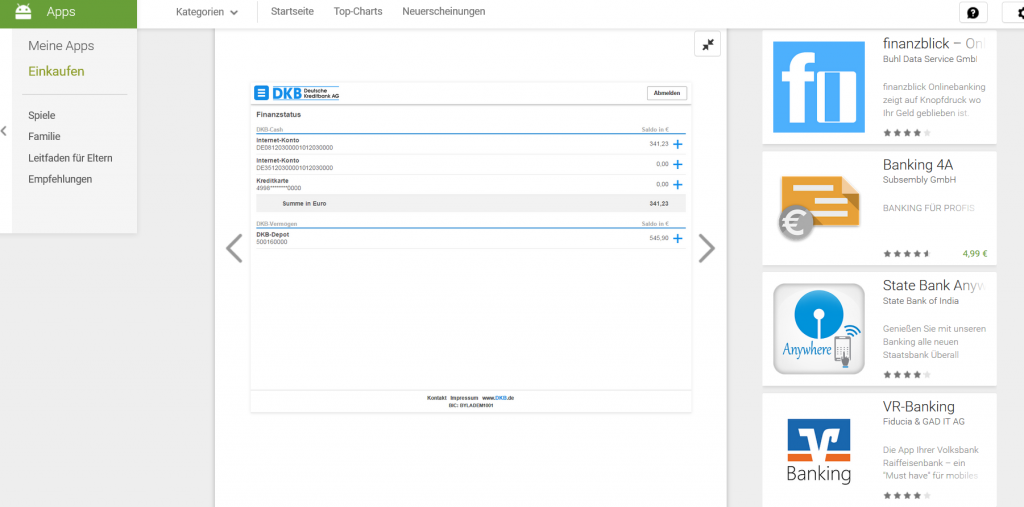Screen dimensions: 1024x507
Task: Open Spiele category link
Action: click(42, 116)
